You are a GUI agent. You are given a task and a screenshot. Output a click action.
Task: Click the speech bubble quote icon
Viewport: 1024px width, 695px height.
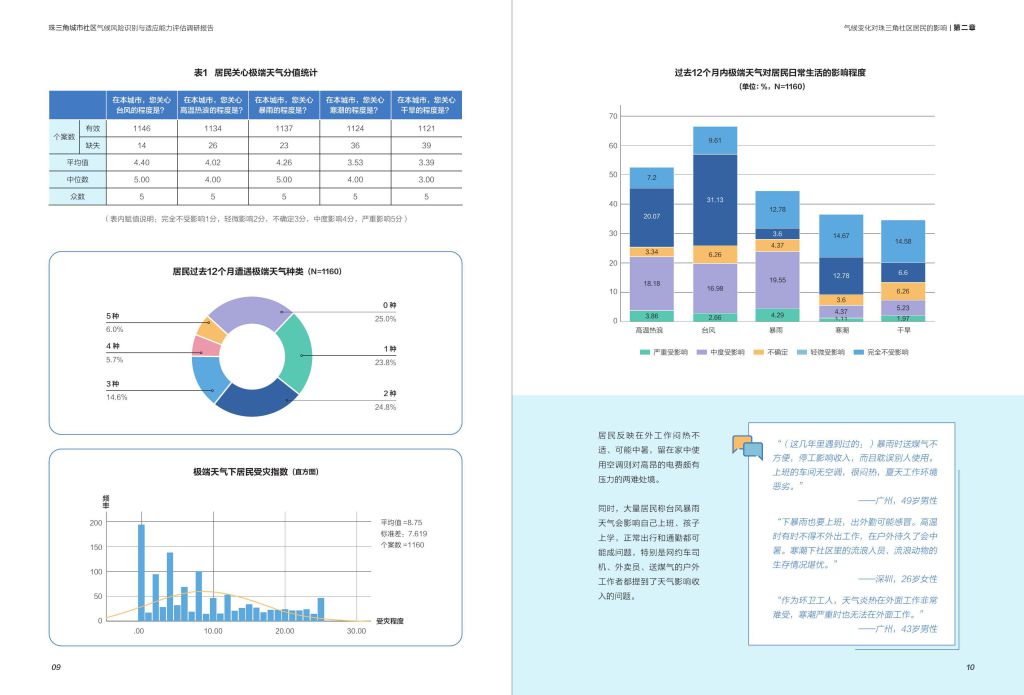tap(747, 446)
